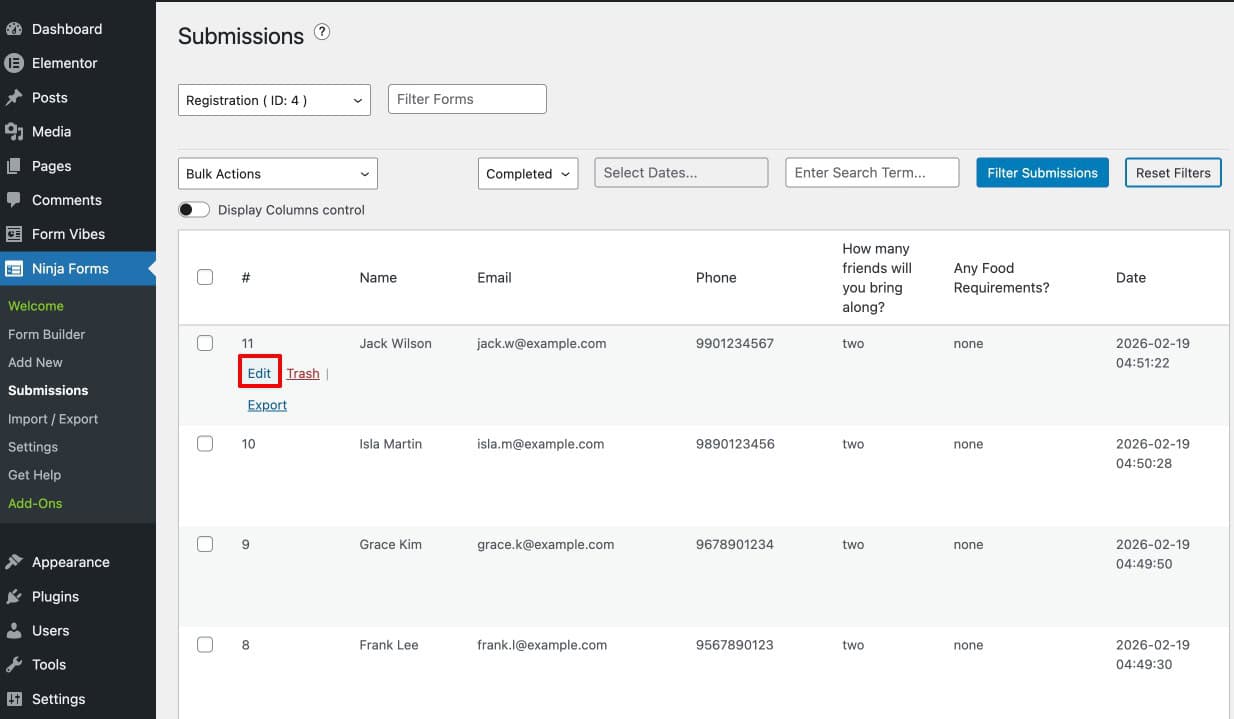
Task: Click the Enter Search Term field
Action: tap(872, 172)
